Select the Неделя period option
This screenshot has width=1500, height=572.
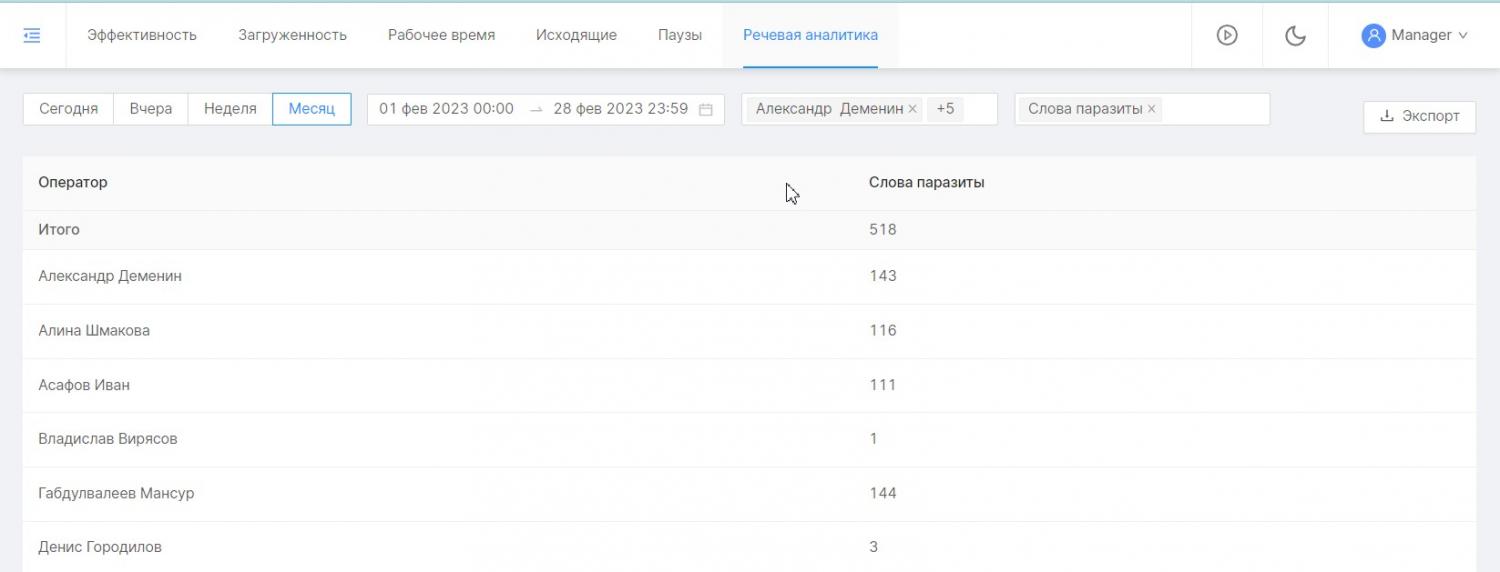[x=230, y=109]
